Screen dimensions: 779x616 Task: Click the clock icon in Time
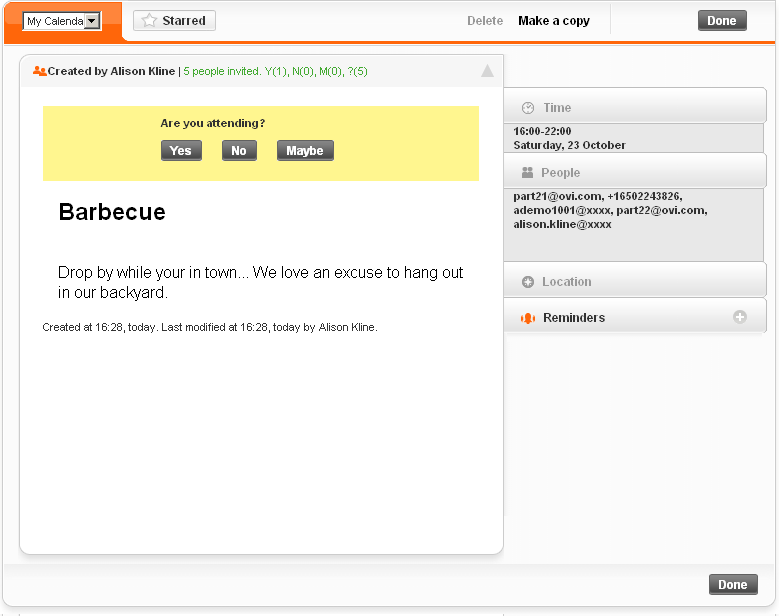pyautogui.click(x=528, y=108)
